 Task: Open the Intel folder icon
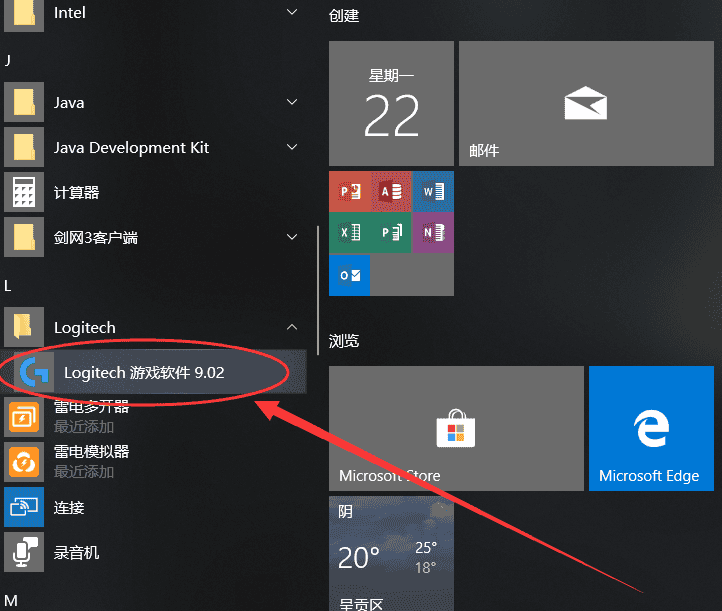(x=24, y=14)
